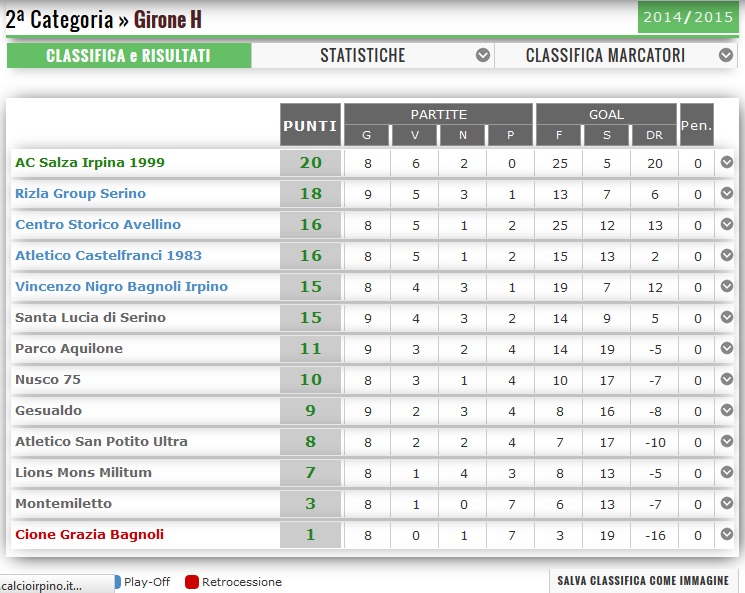This screenshot has width=745, height=593.
Task: Click the arrow icon for Cione Grazia Bagnoli
Action: [x=727, y=535]
